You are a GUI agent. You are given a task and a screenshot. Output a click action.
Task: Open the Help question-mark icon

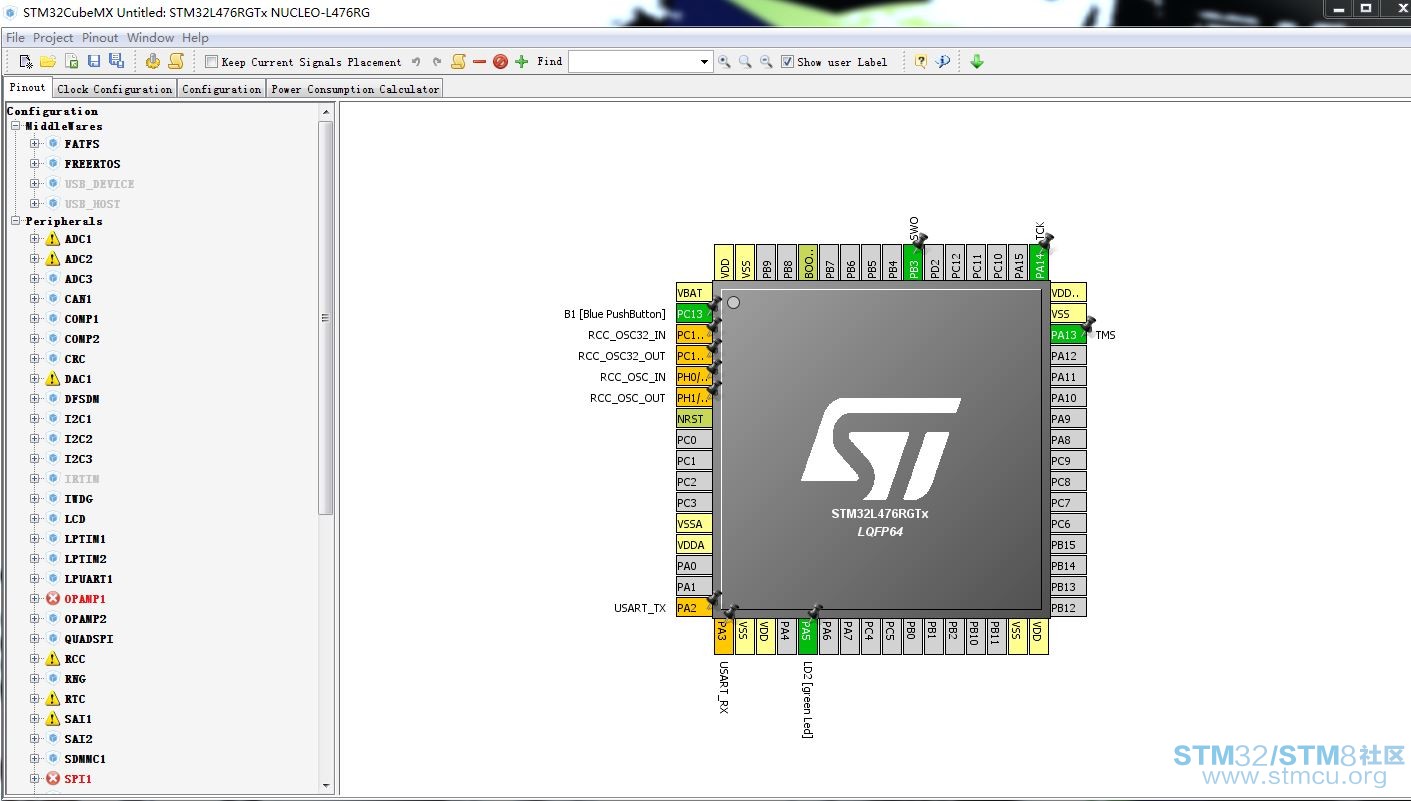pyautogui.click(x=921, y=62)
